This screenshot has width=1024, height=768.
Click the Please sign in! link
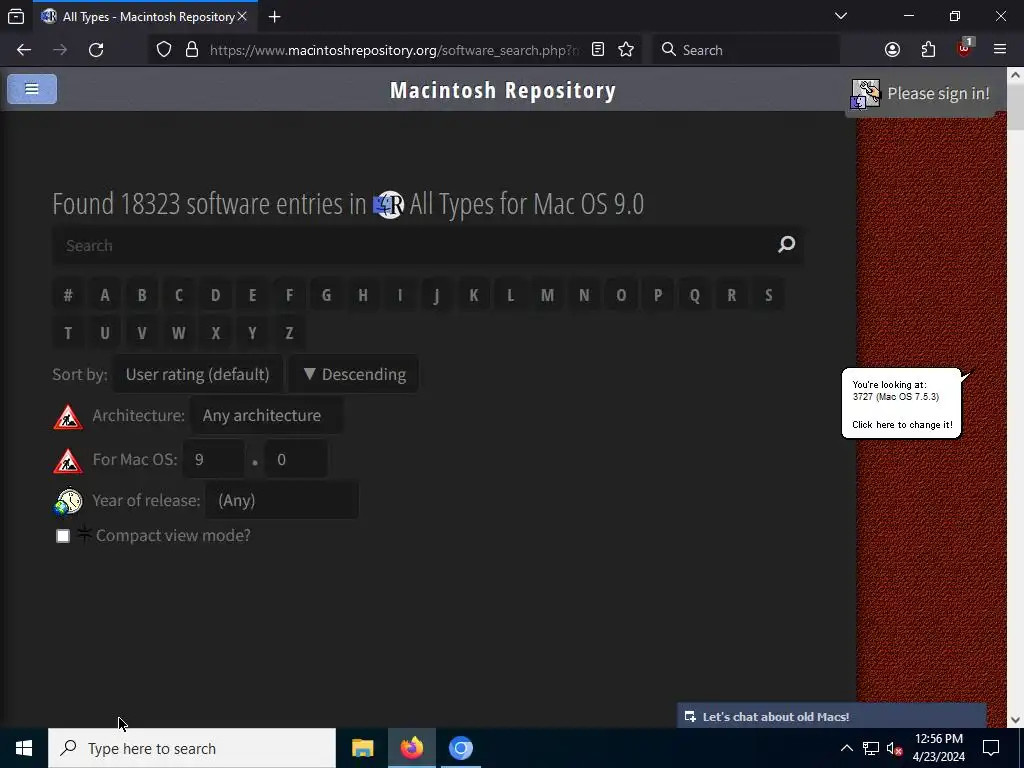pos(938,94)
